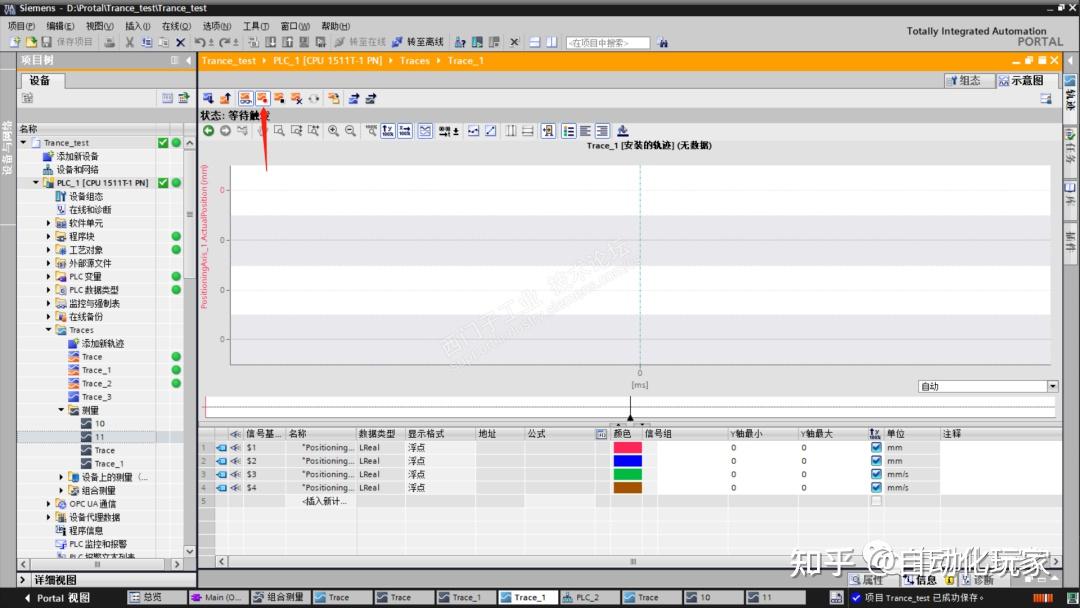Select the 添加新轨迹 tree item

point(103,344)
